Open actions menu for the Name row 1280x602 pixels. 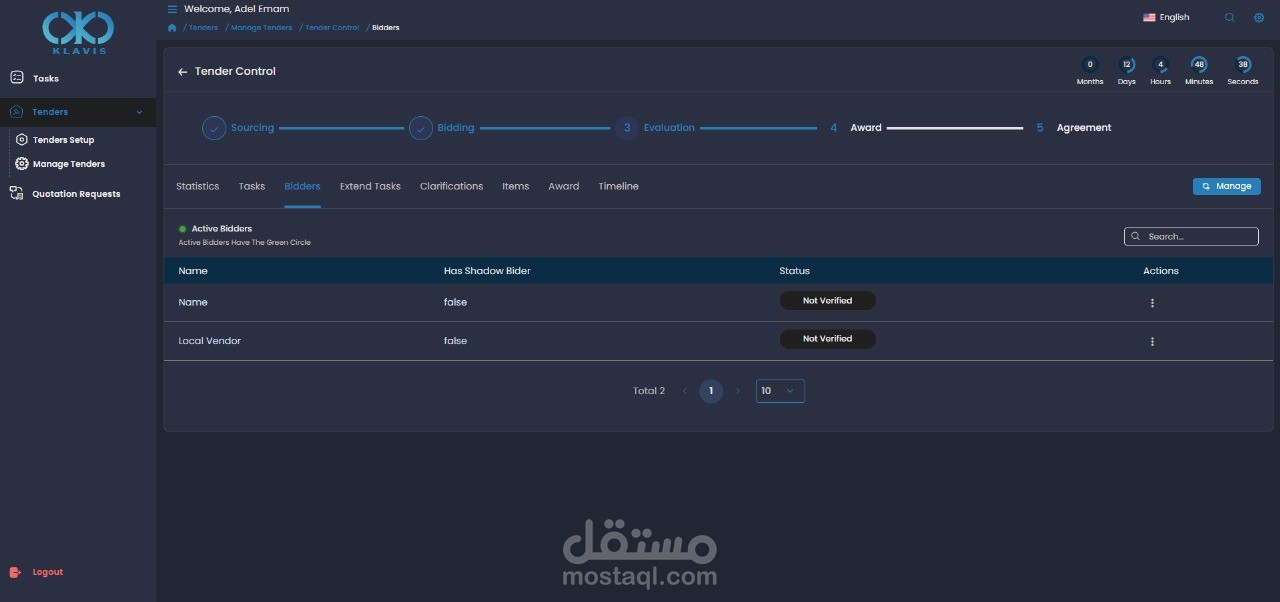pos(1152,303)
